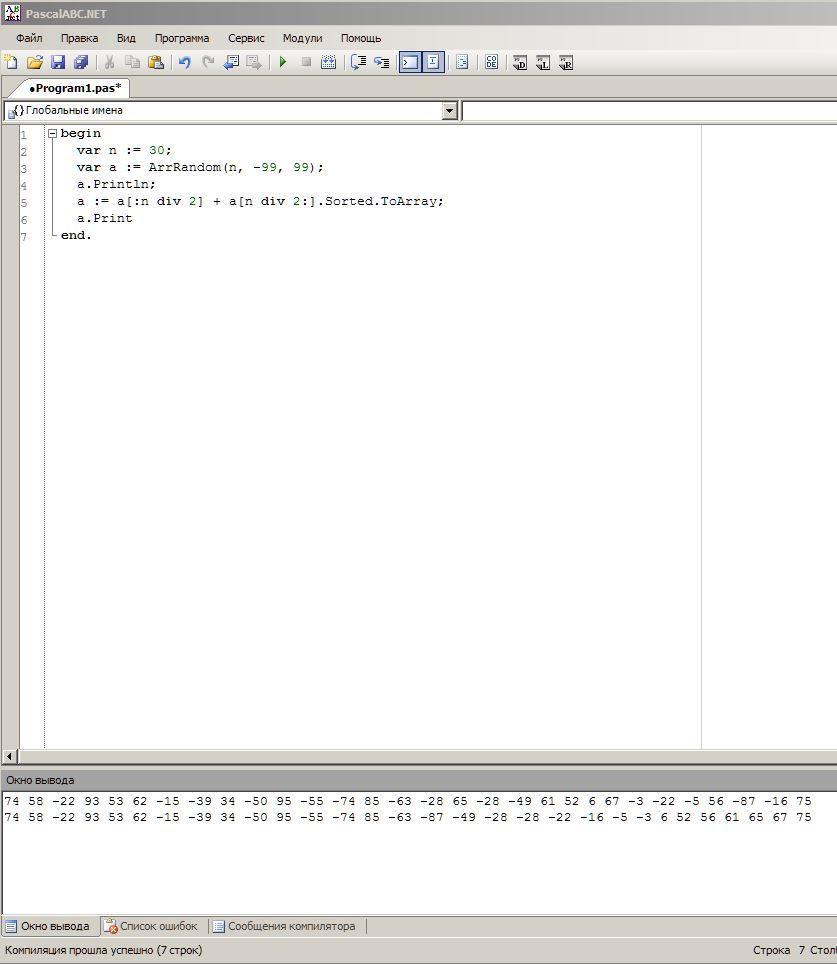The image size is (837, 964).
Task: Save the current file with the diskette icon
Action: (x=58, y=62)
